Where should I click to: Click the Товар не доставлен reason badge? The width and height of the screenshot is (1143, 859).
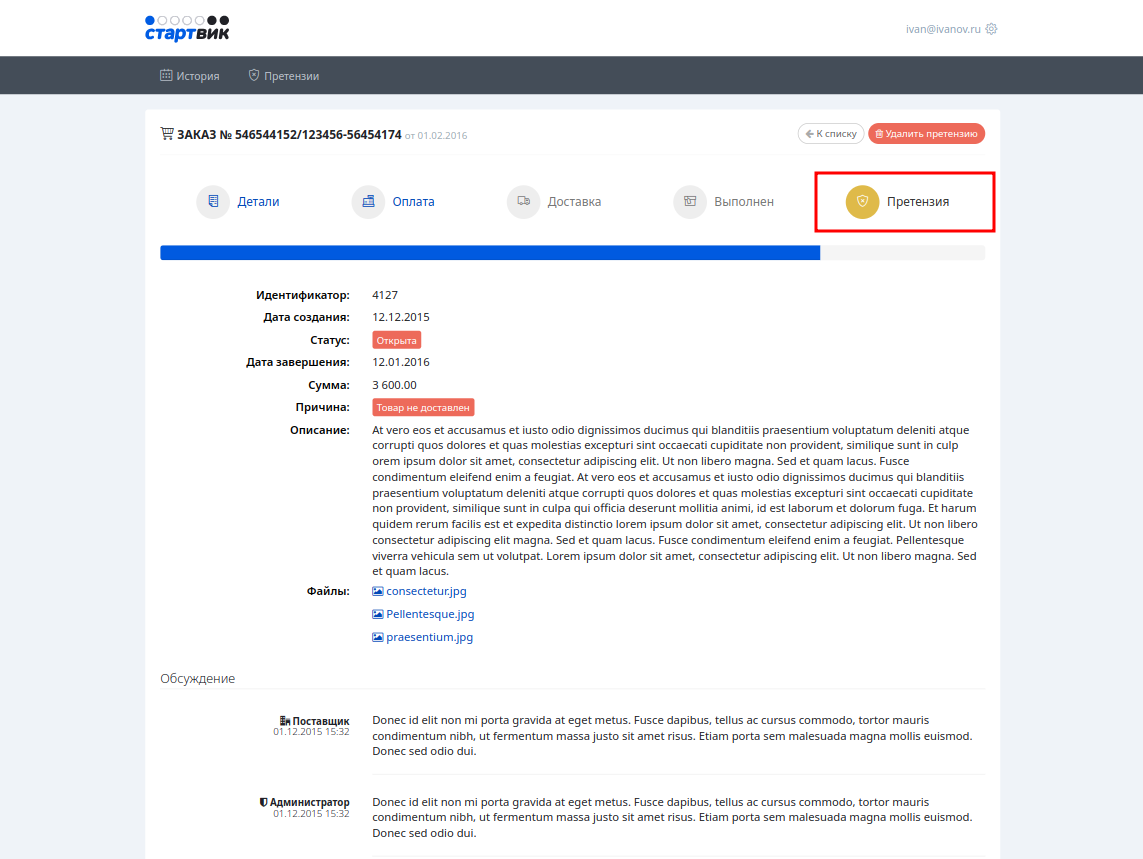[423, 407]
